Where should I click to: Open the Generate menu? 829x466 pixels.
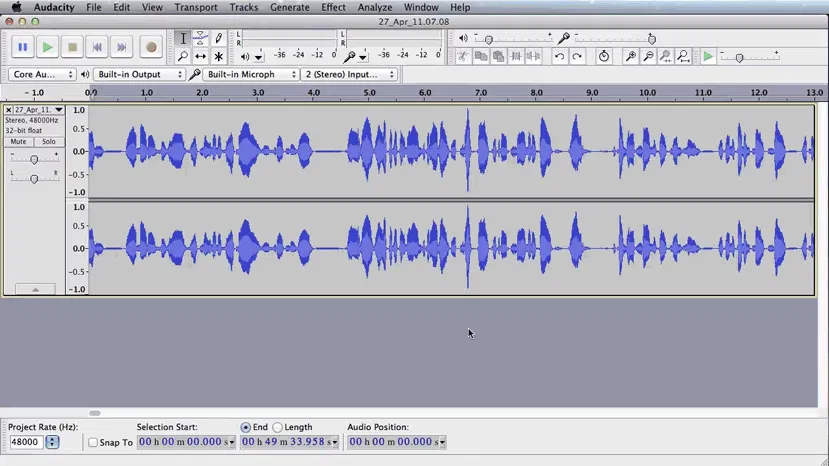290,7
